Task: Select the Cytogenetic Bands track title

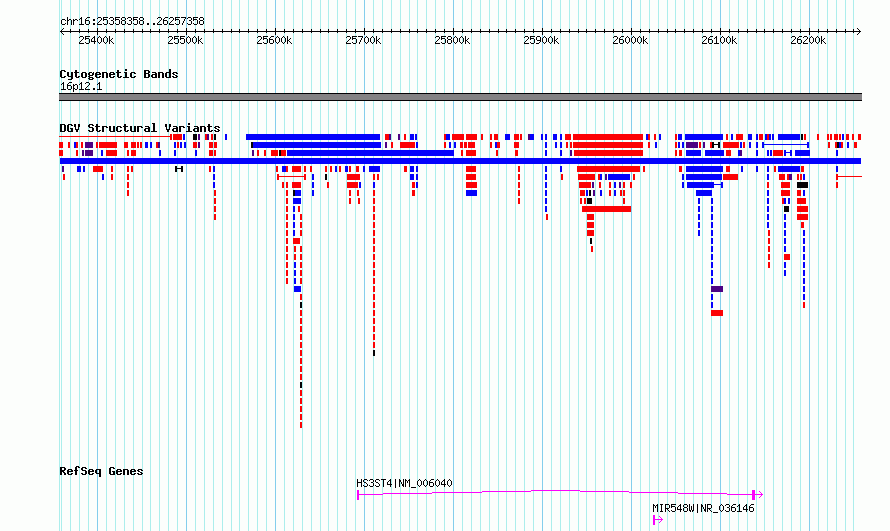Action: [119, 74]
